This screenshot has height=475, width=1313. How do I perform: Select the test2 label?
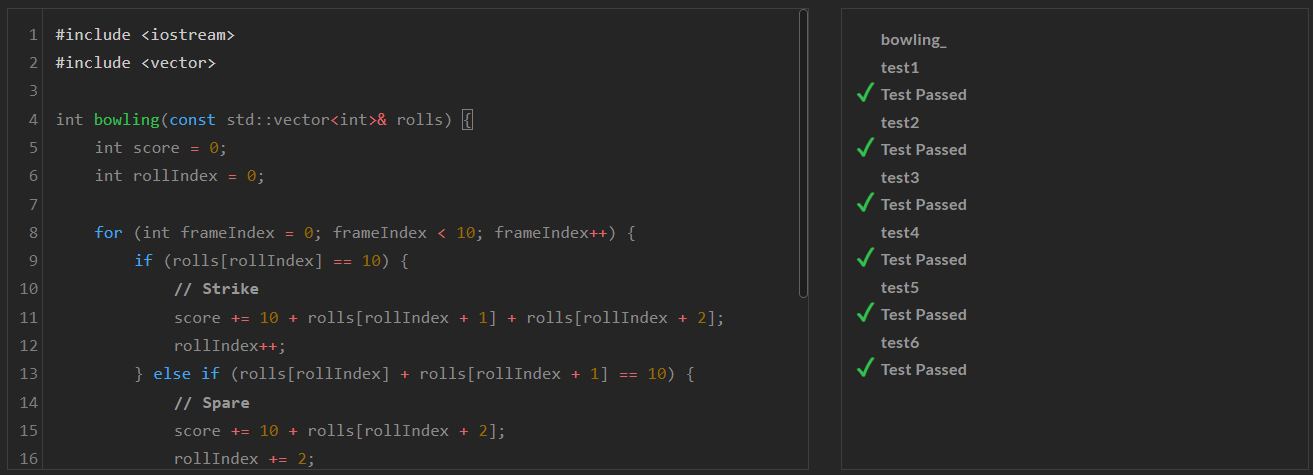click(x=900, y=122)
